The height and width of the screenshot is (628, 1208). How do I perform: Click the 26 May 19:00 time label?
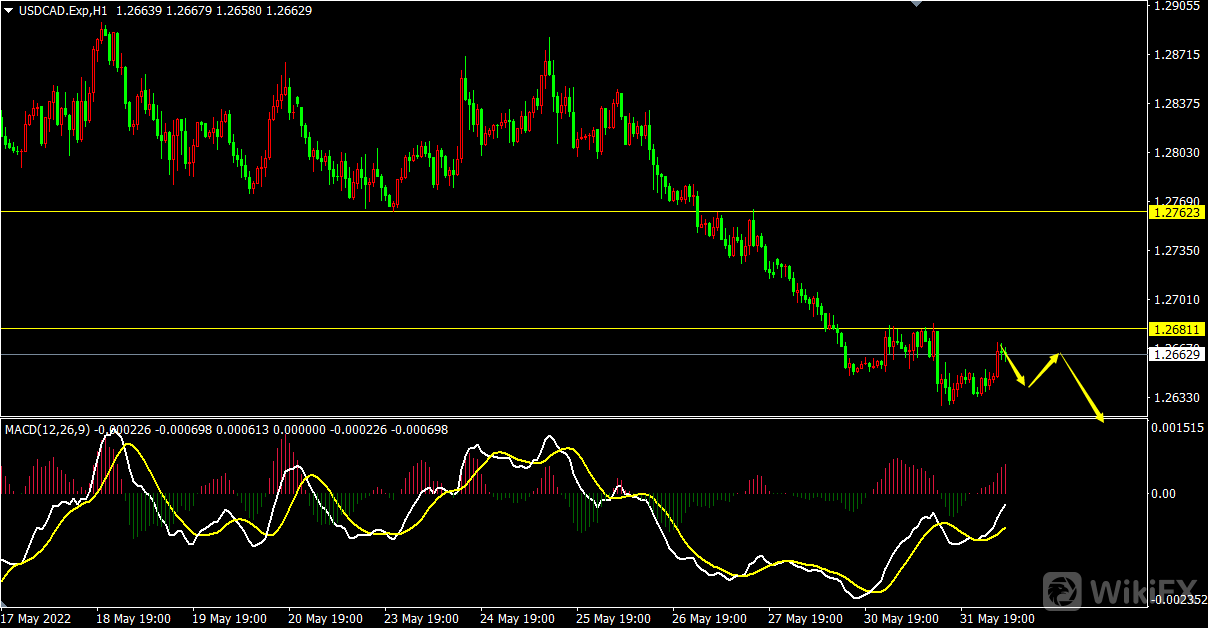(x=710, y=619)
